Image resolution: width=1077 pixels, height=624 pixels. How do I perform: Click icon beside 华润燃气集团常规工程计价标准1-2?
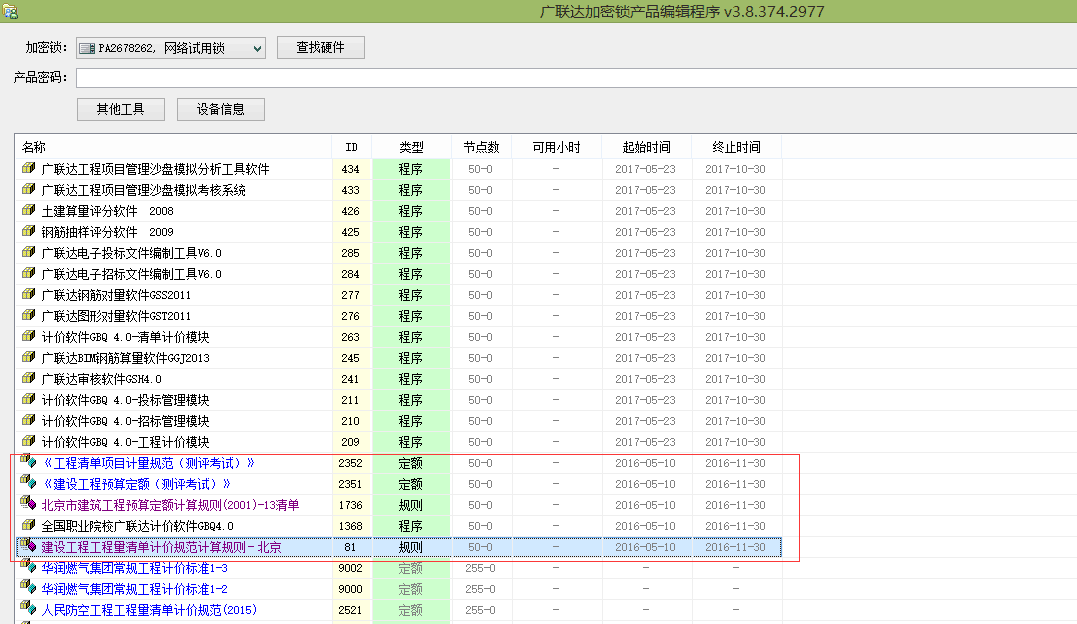pos(28,587)
